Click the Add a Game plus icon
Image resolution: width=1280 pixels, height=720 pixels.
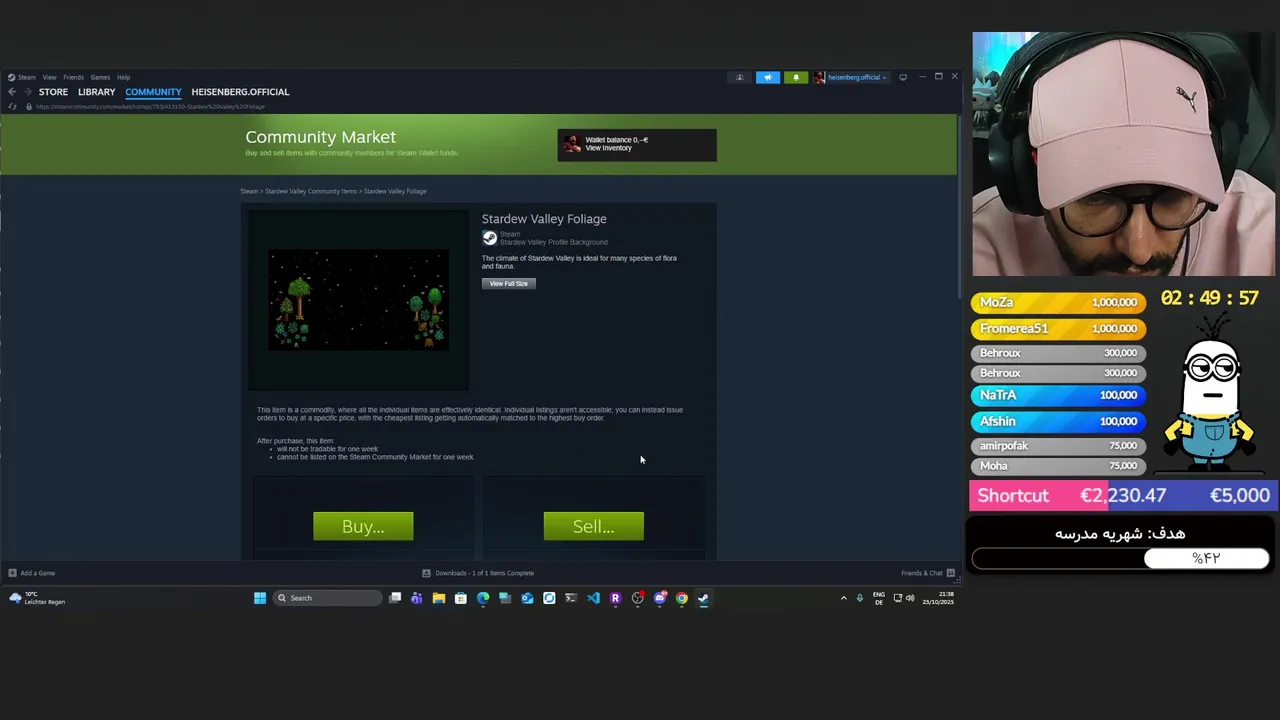pos(12,573)
